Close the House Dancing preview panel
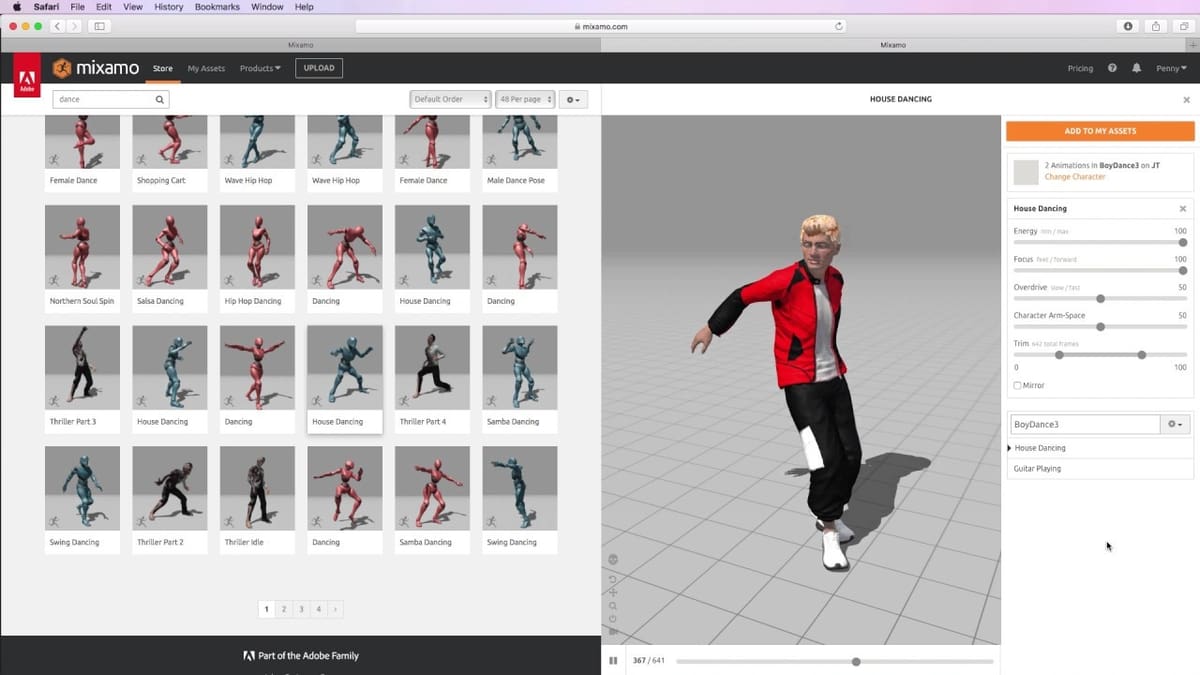Viewport: 1200px width, 675px height. tap(1187, 100)
